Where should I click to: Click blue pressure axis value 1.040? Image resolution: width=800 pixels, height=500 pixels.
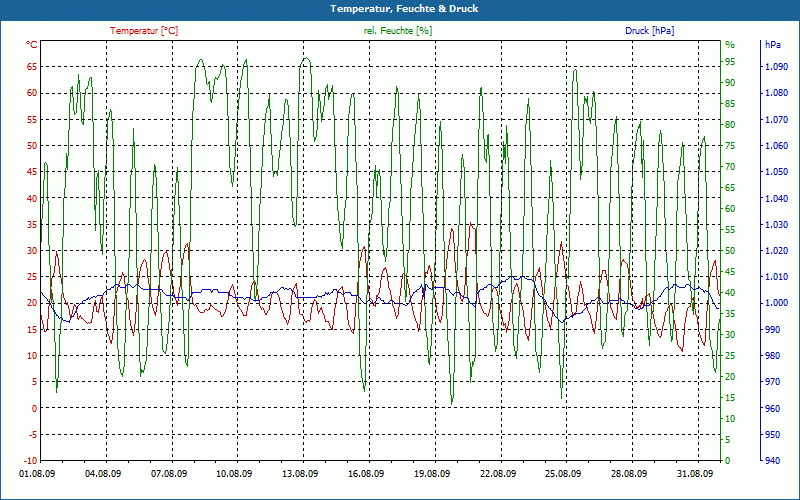[777, 198]
